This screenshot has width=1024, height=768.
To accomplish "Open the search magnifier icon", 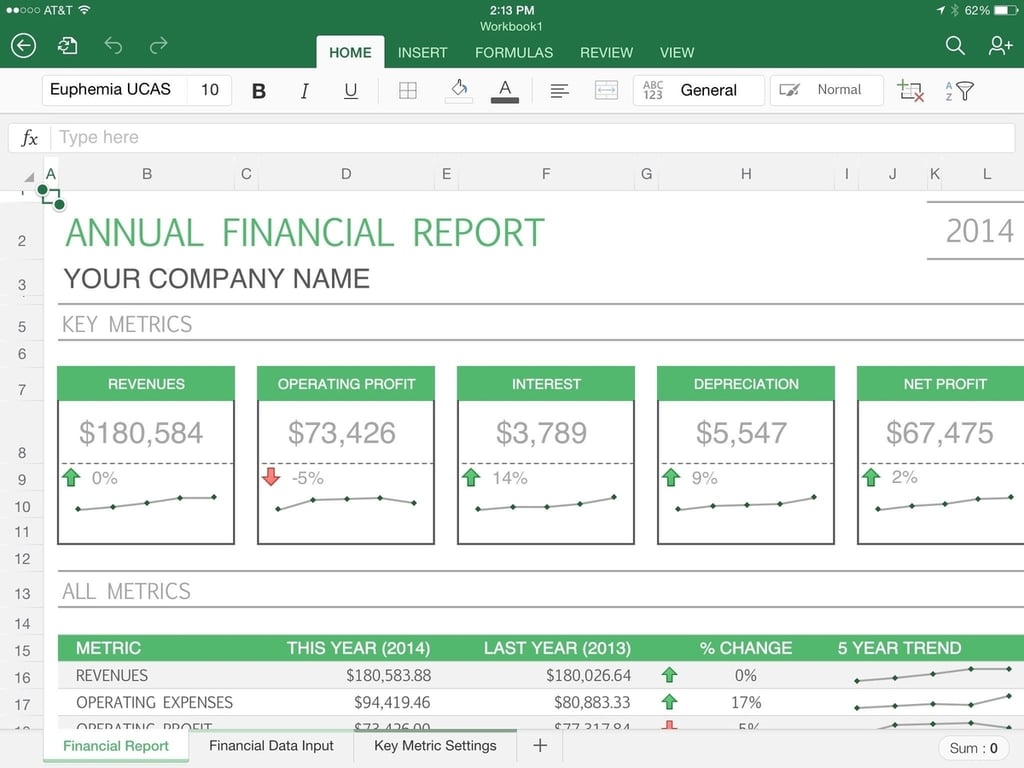I will coord(955,45).
